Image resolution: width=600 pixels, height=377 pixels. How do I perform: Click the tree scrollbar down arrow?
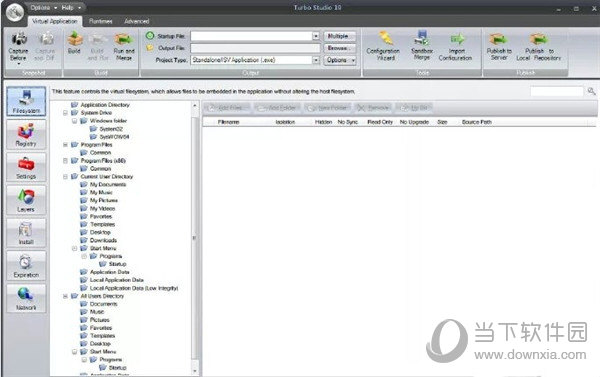195,370
